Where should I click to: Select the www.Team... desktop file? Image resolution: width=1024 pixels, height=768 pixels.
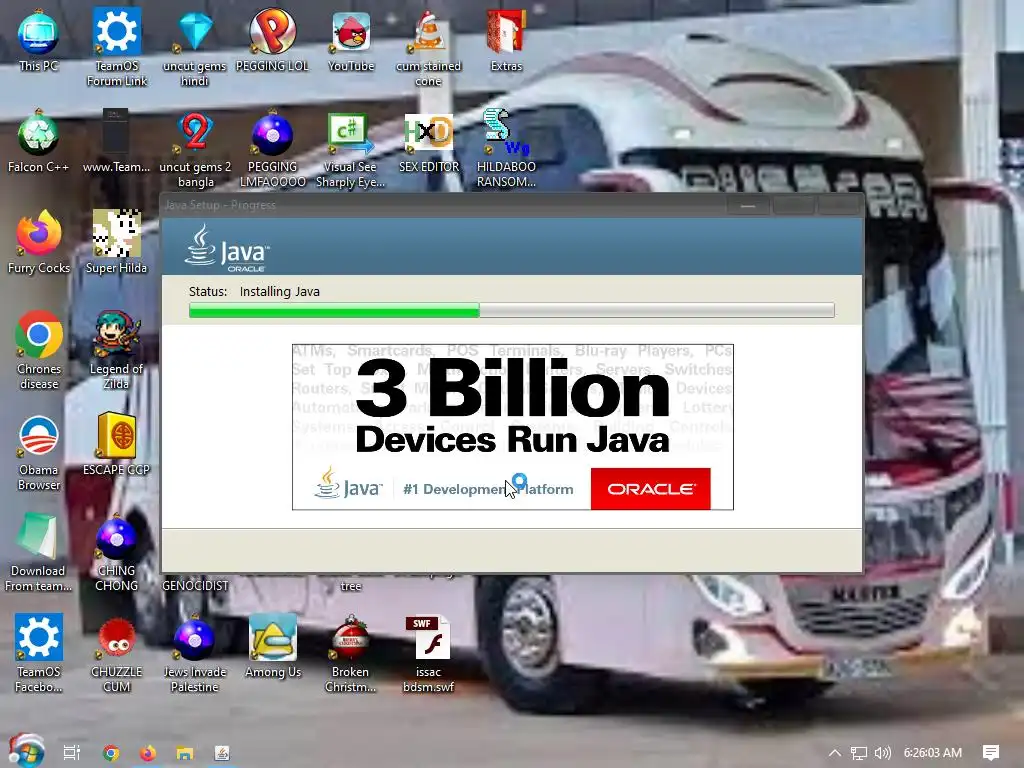click(x=116, y=142)
